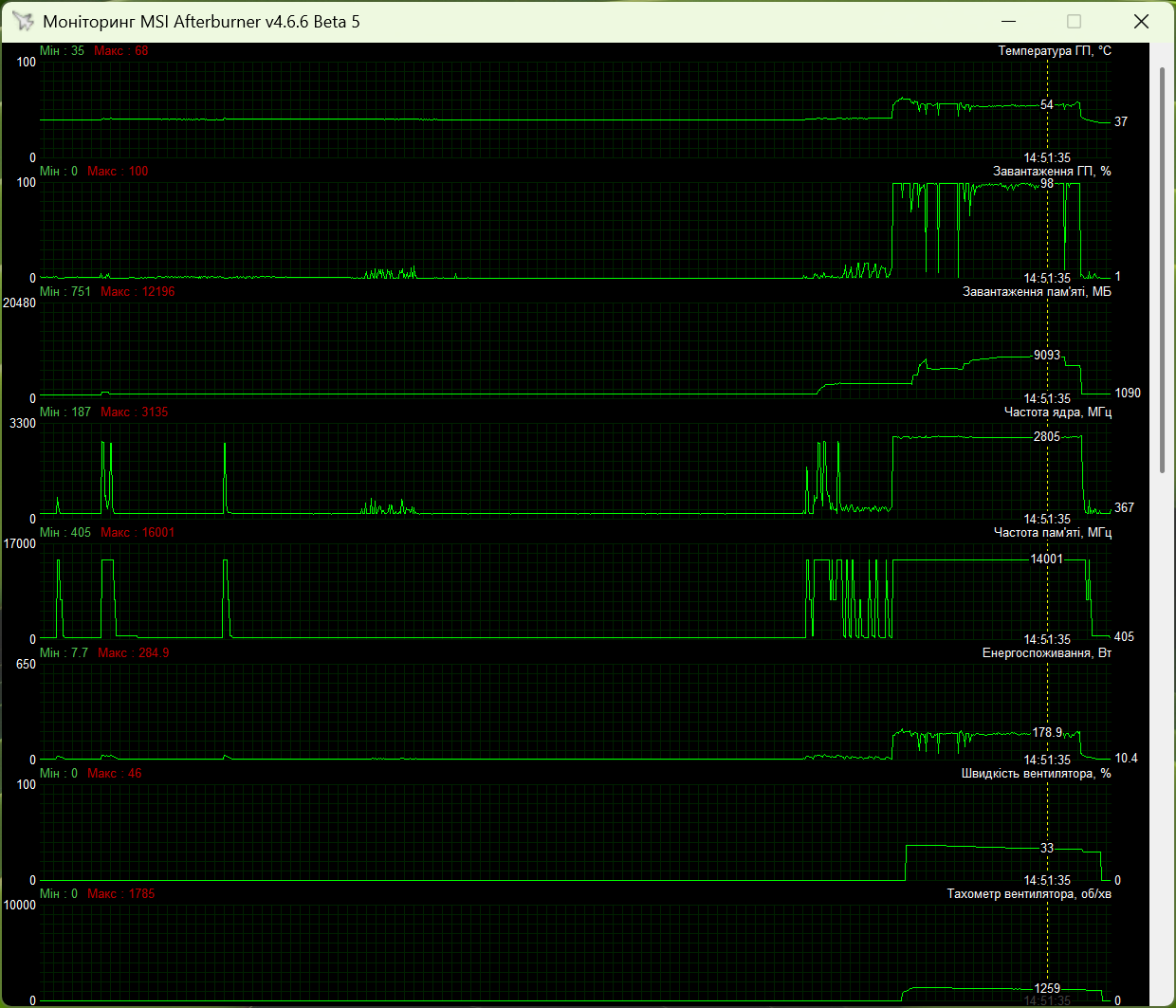Click the 'Енергоспоживання, Вт' graph title

[1047, 653]
